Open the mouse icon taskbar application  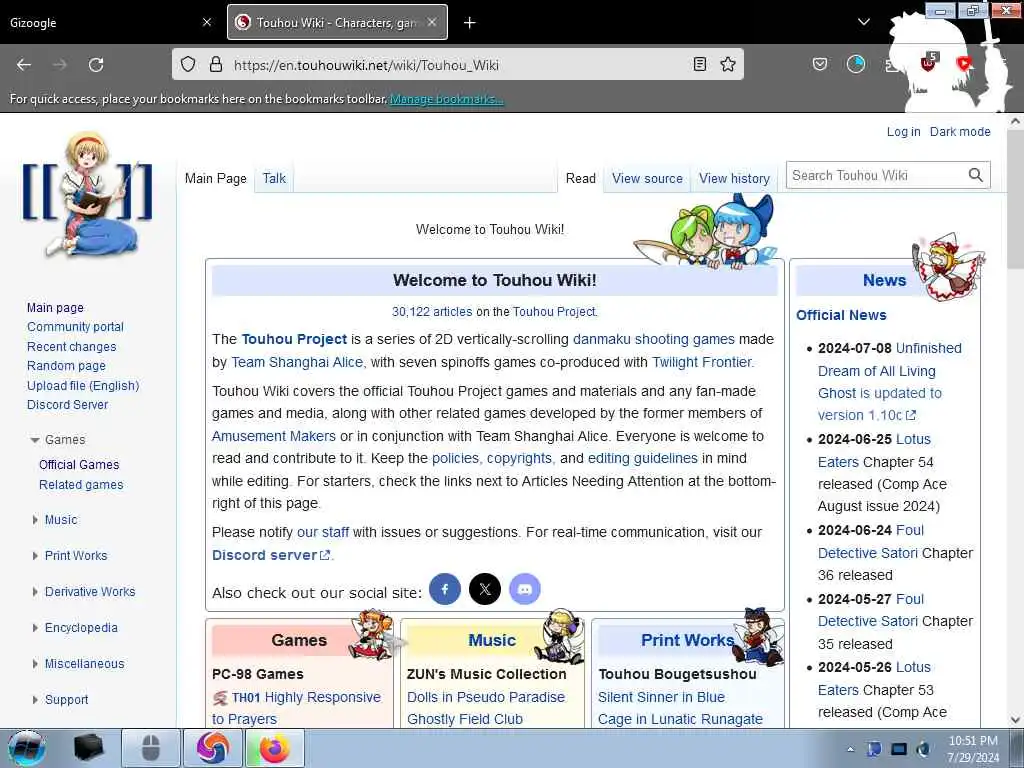click(151, 748)
